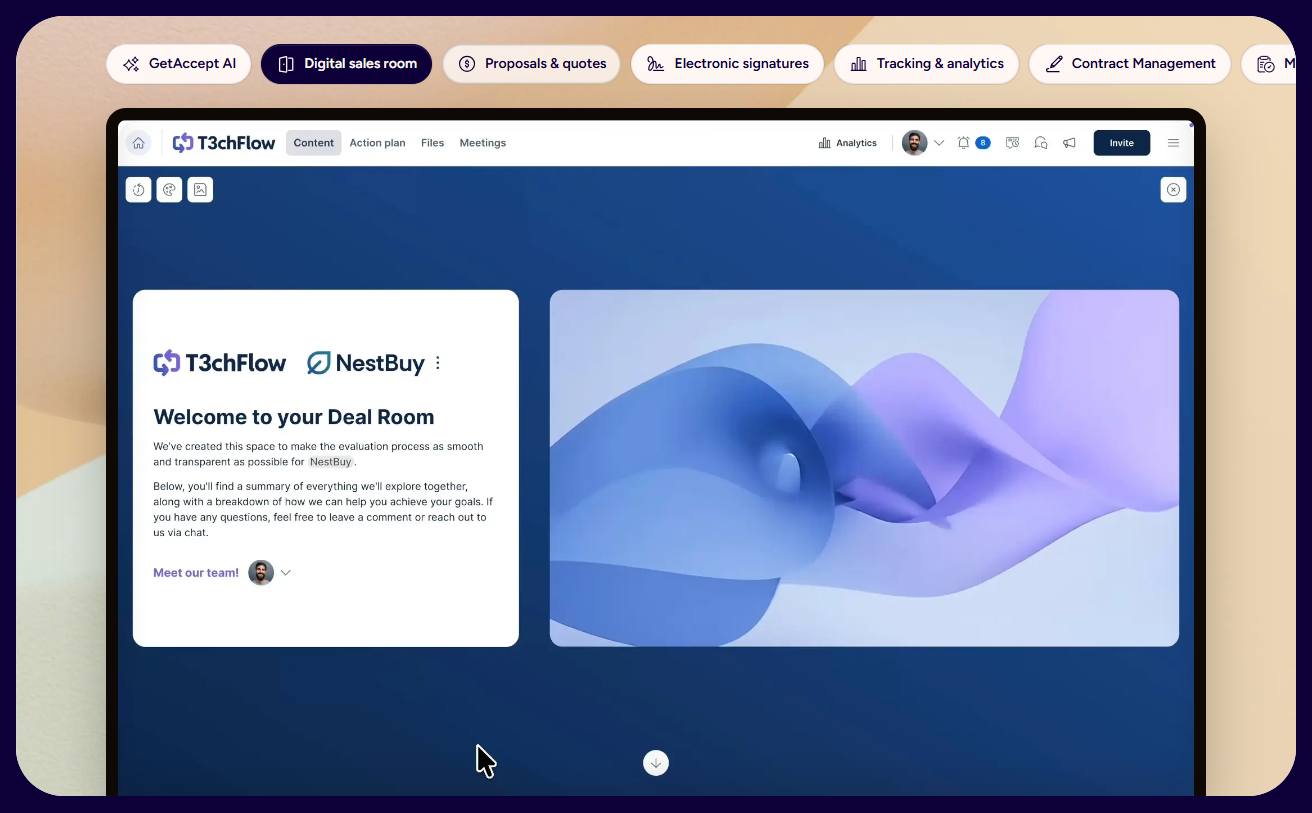Screen dimensions: 1312x813
Task: Open the Contract Management pill
Action: coord(1130,64)
